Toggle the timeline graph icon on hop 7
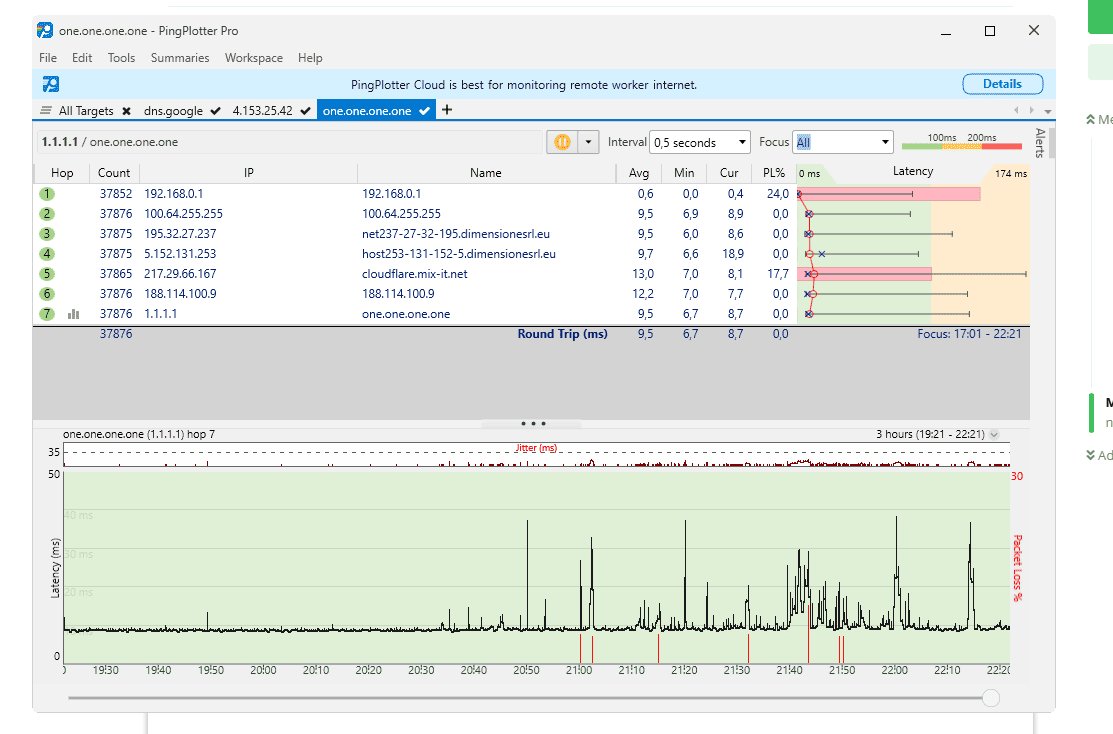This screenshot has width=1113, height=734. point(73,314)
